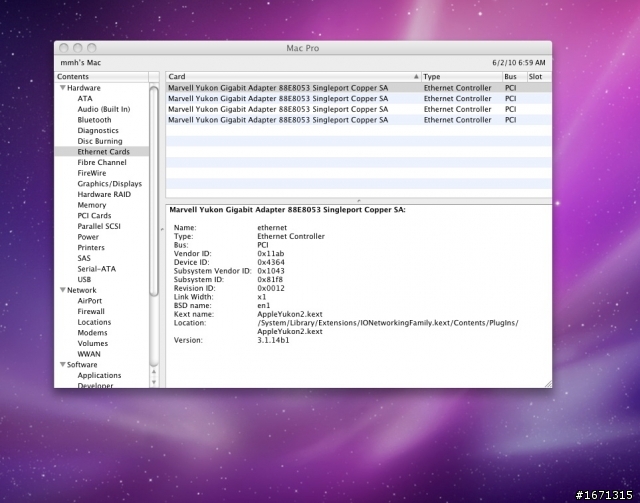This screenshot has width=640, height=503.
Task: Select Serial-ATA entry
Action: coord(97,269)
